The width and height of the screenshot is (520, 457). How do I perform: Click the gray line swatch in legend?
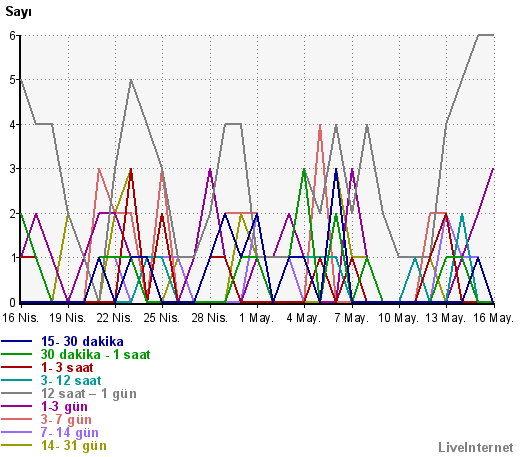pyautogui.click(x=17, y=393)
